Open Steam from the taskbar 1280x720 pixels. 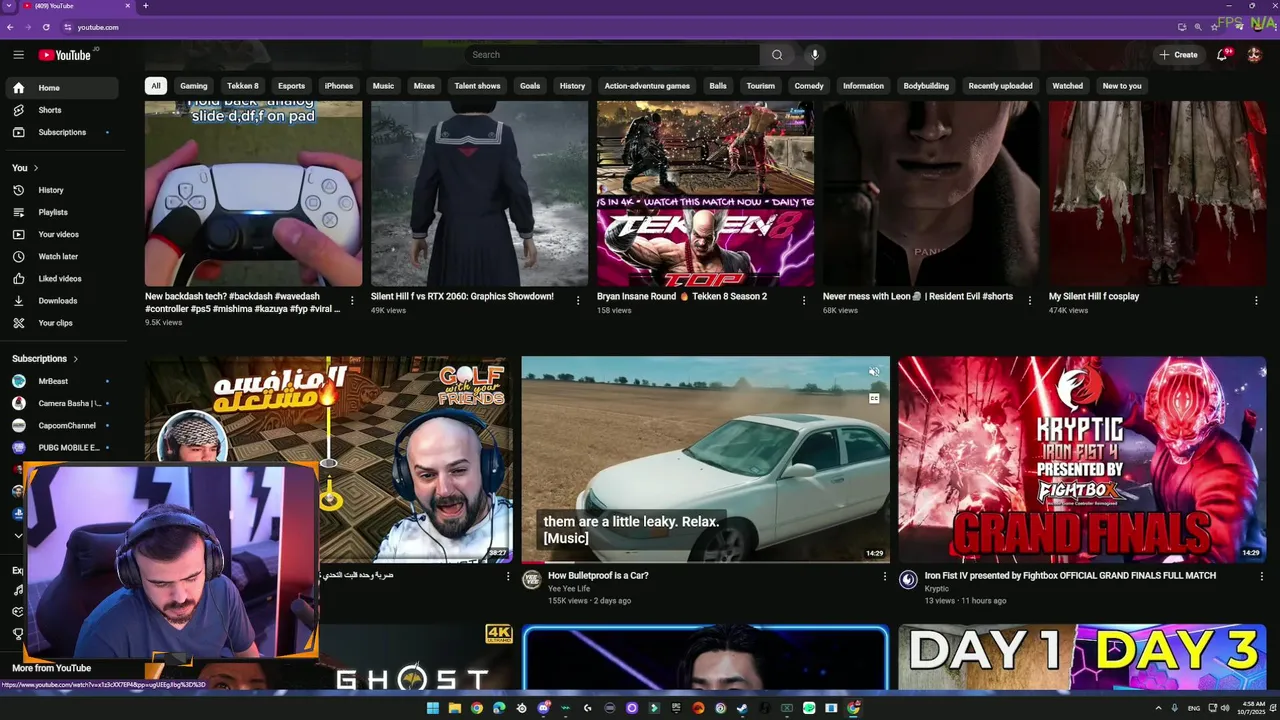[x=742, y=708]
